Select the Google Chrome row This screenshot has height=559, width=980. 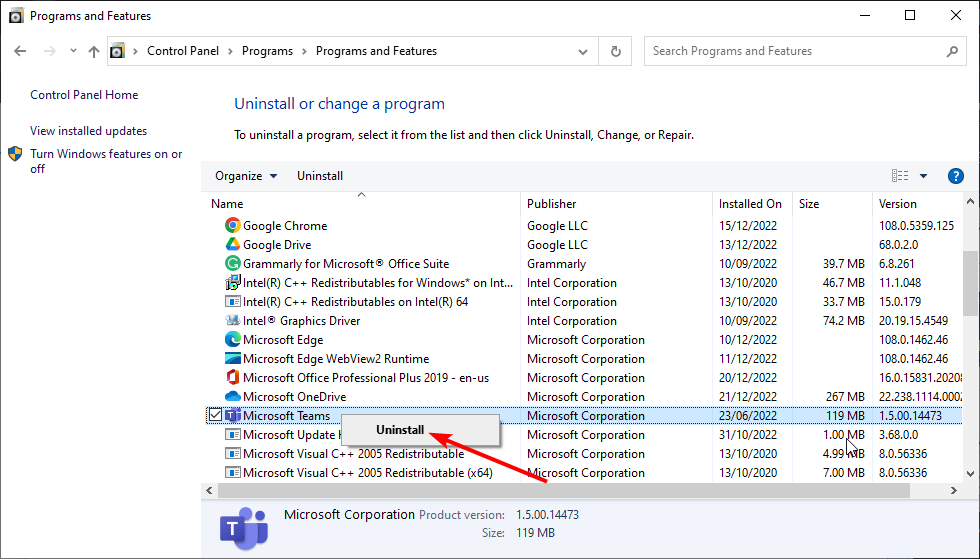coord(584,226)
